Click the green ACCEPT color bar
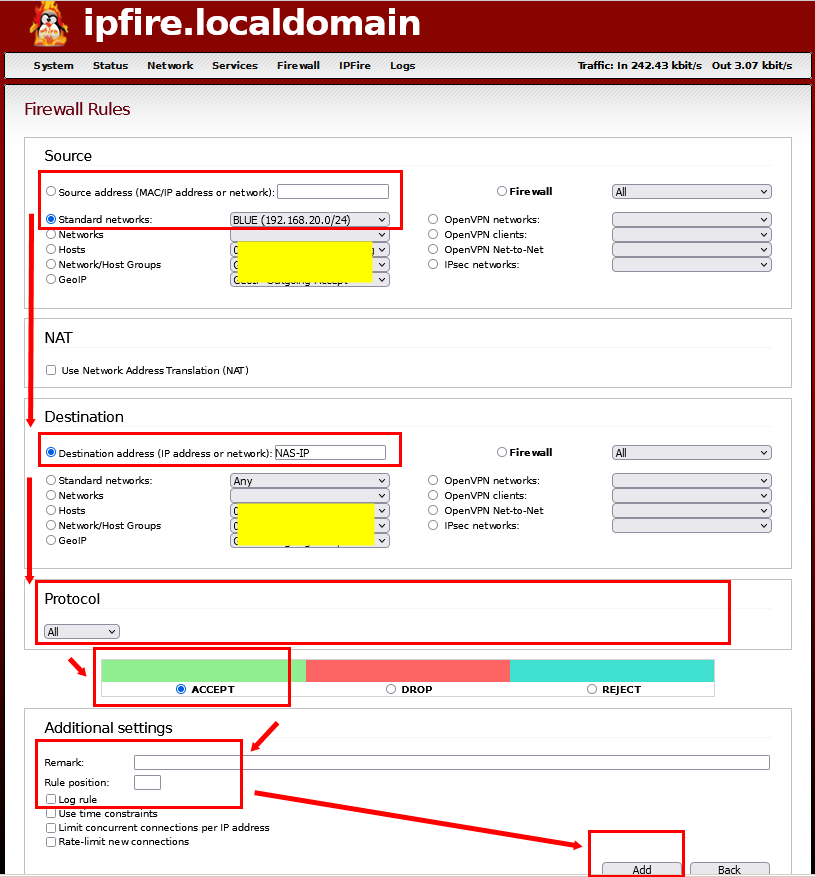This screenshot has height=877, width=815. (x=204, y=671)
